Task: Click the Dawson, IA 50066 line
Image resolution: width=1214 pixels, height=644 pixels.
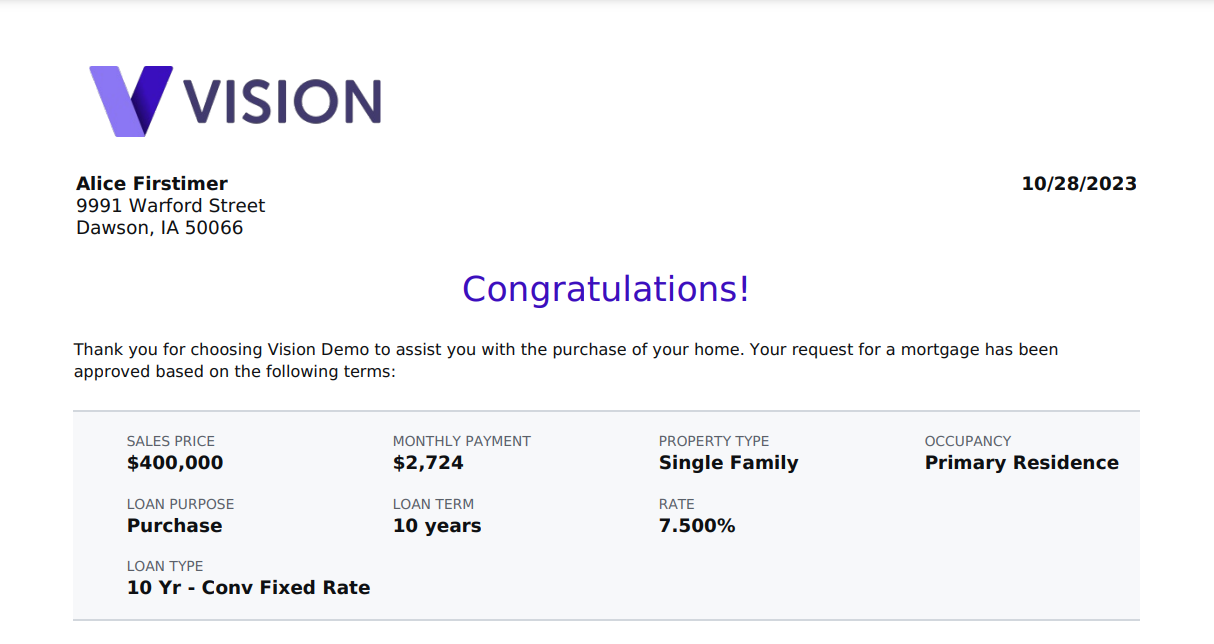Action: click(160, 228)
